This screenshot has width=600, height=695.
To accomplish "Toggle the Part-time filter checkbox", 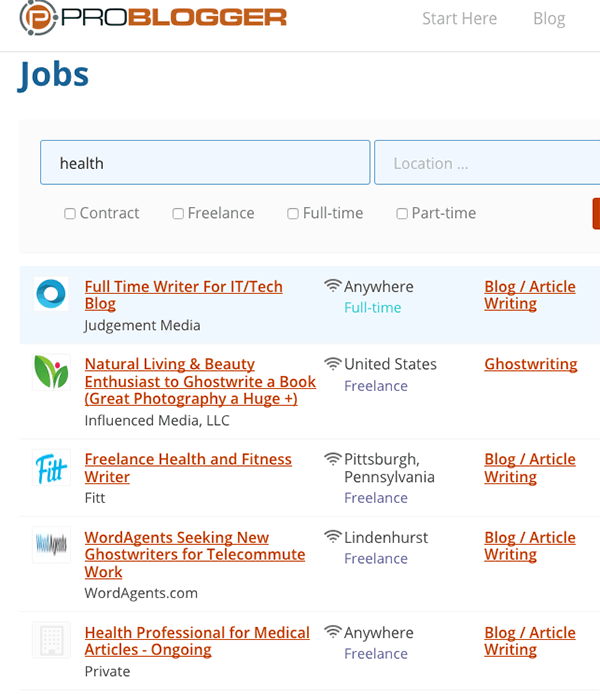I will point(402,214).
